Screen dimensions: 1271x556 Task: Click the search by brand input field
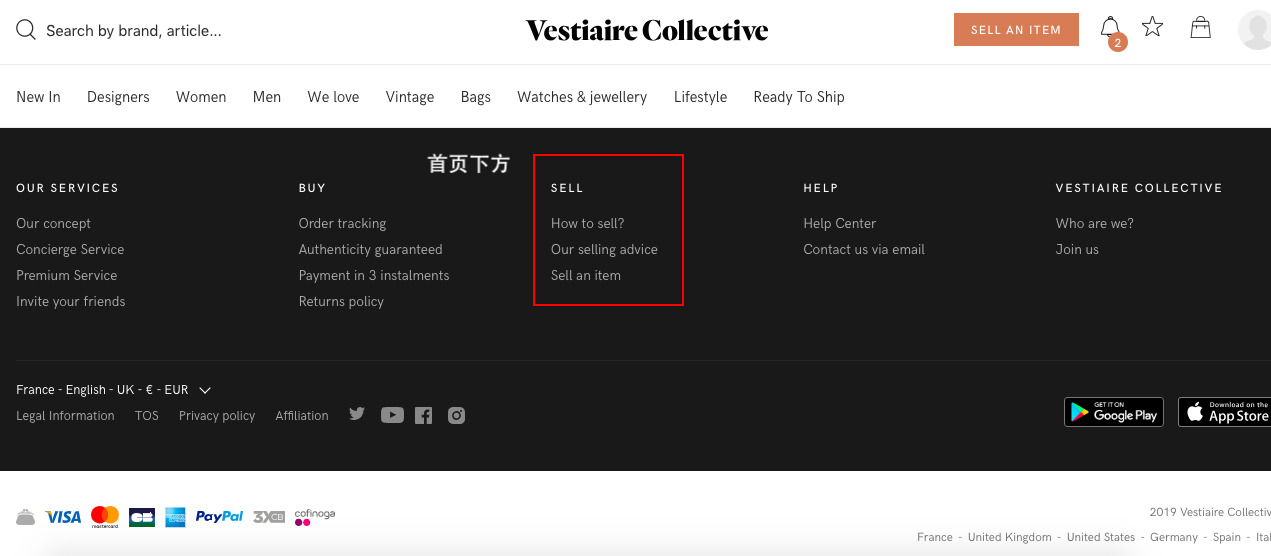pos(134,31)
